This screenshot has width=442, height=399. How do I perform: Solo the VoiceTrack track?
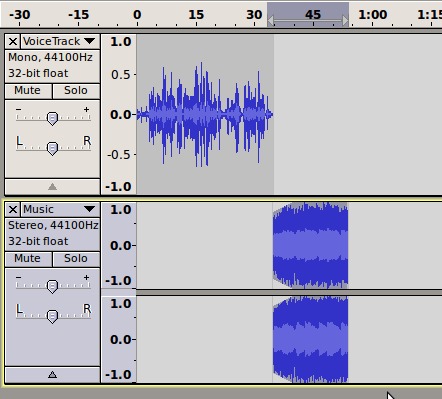click(x=76, y=91)
